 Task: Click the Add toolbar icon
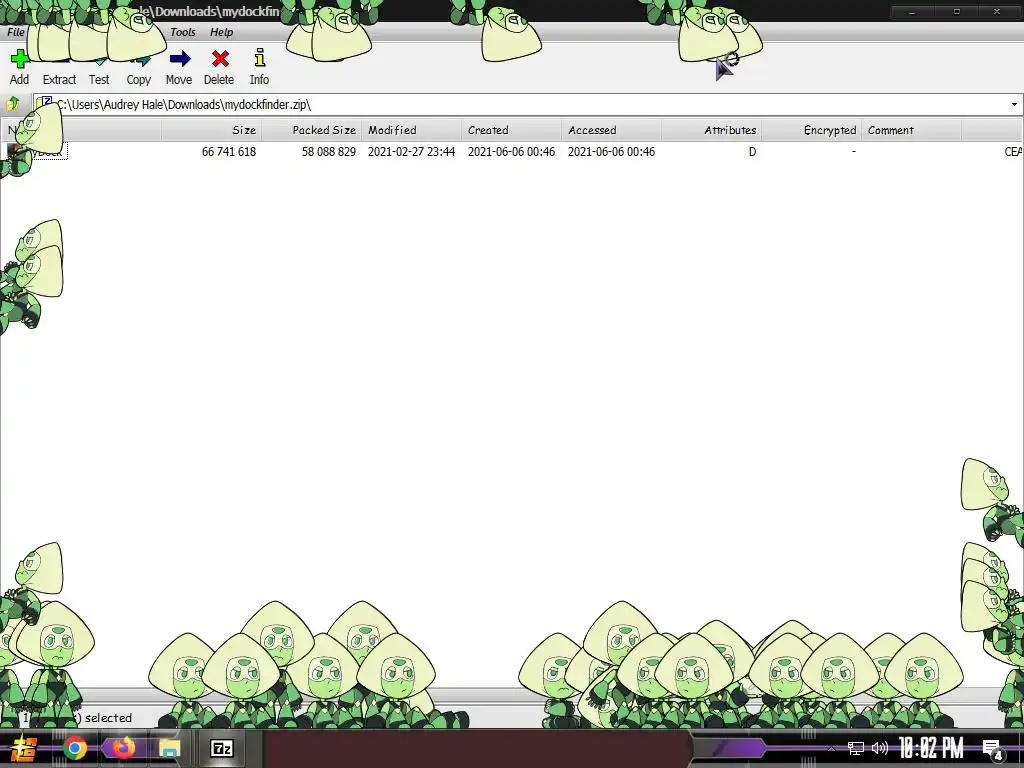tap(20, 59)
